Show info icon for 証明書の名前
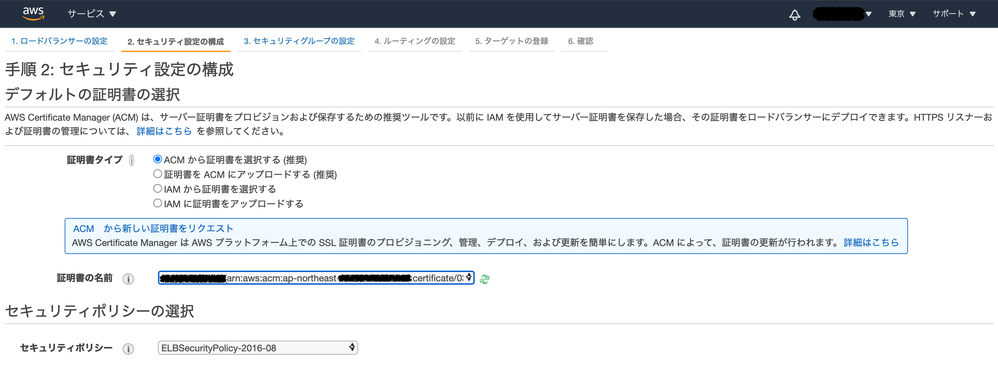 [x=128, y=279]
